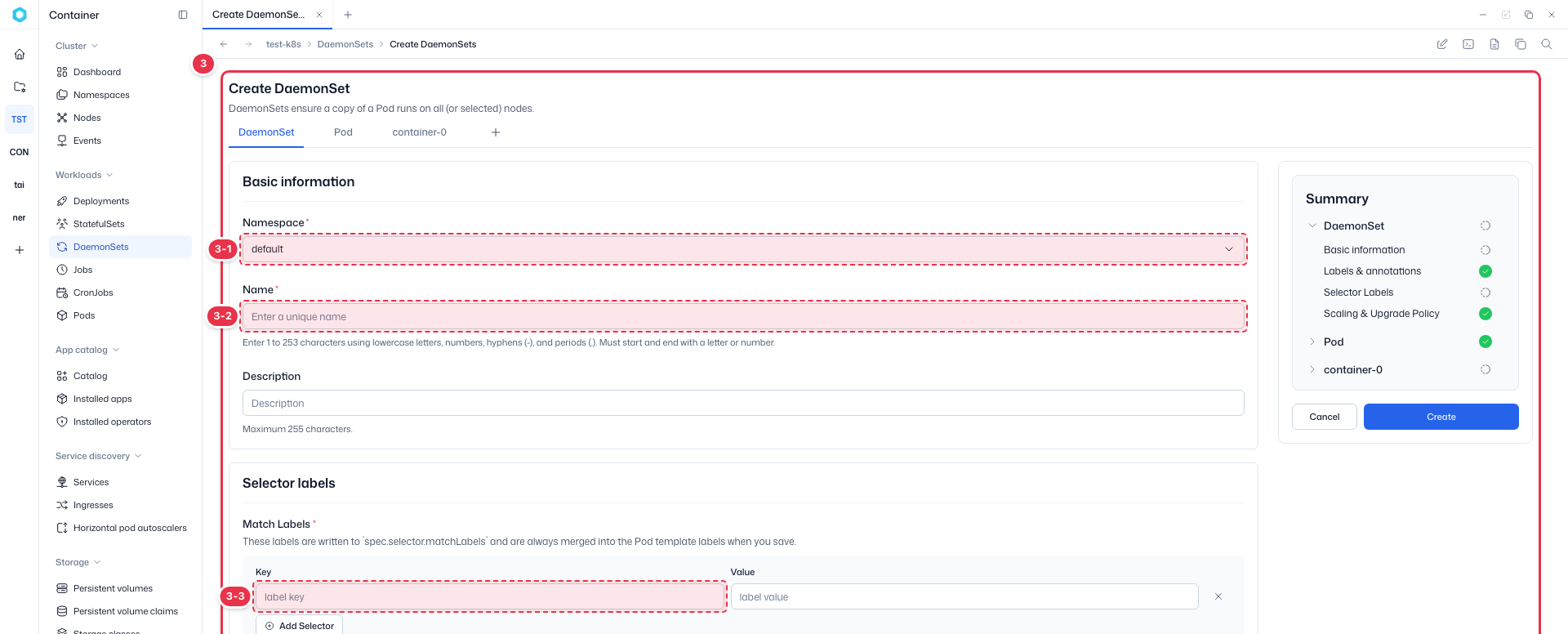Image resolution: width=1568 pixels, height=634 pixels.
Task: Expand the Pod item in Summary
Action: 1312,342
